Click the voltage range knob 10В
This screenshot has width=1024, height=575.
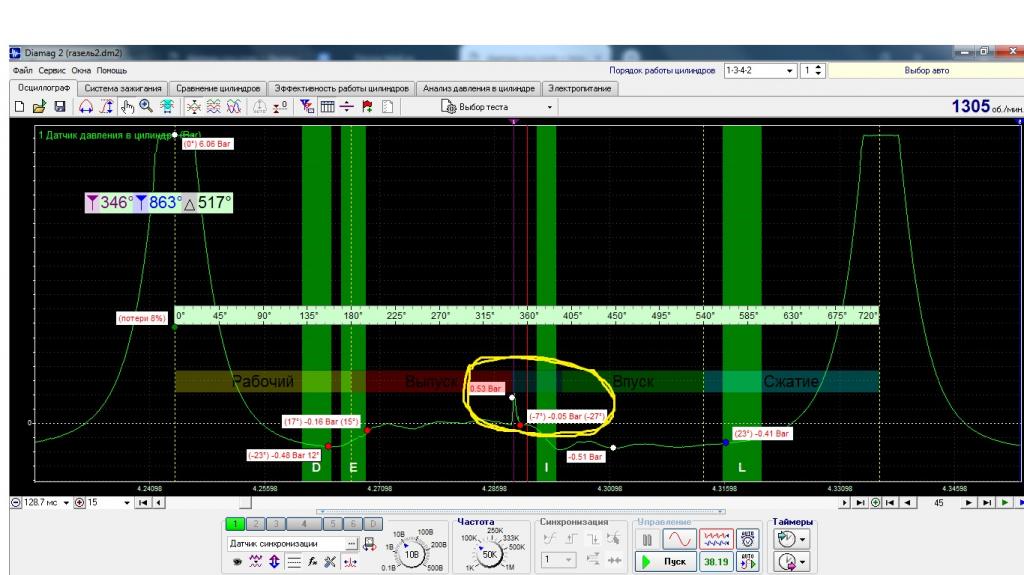411,554
